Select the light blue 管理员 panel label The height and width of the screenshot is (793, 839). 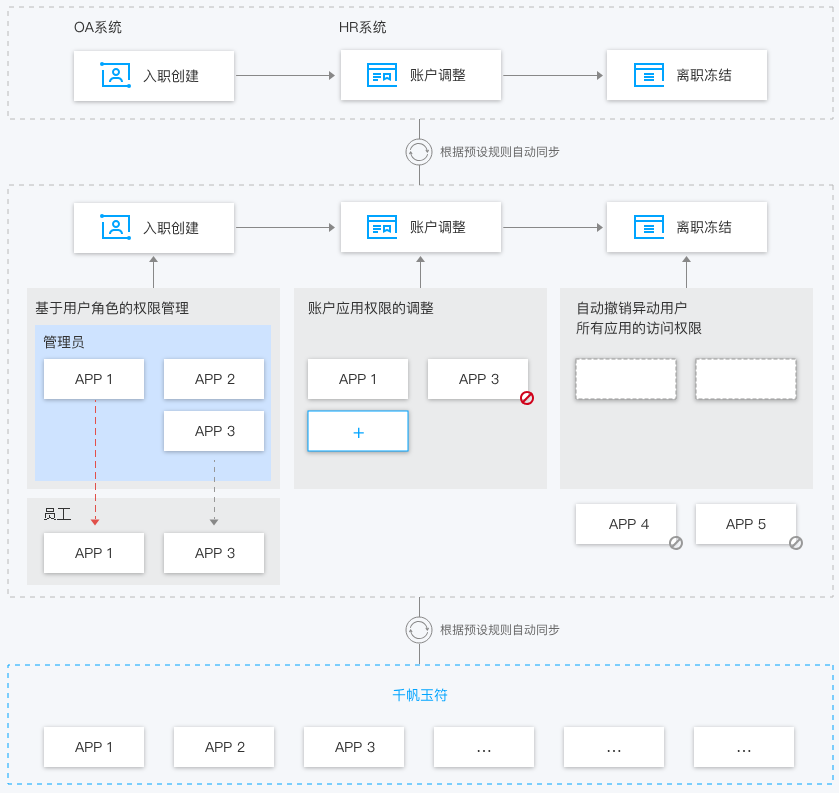point(64,342)
